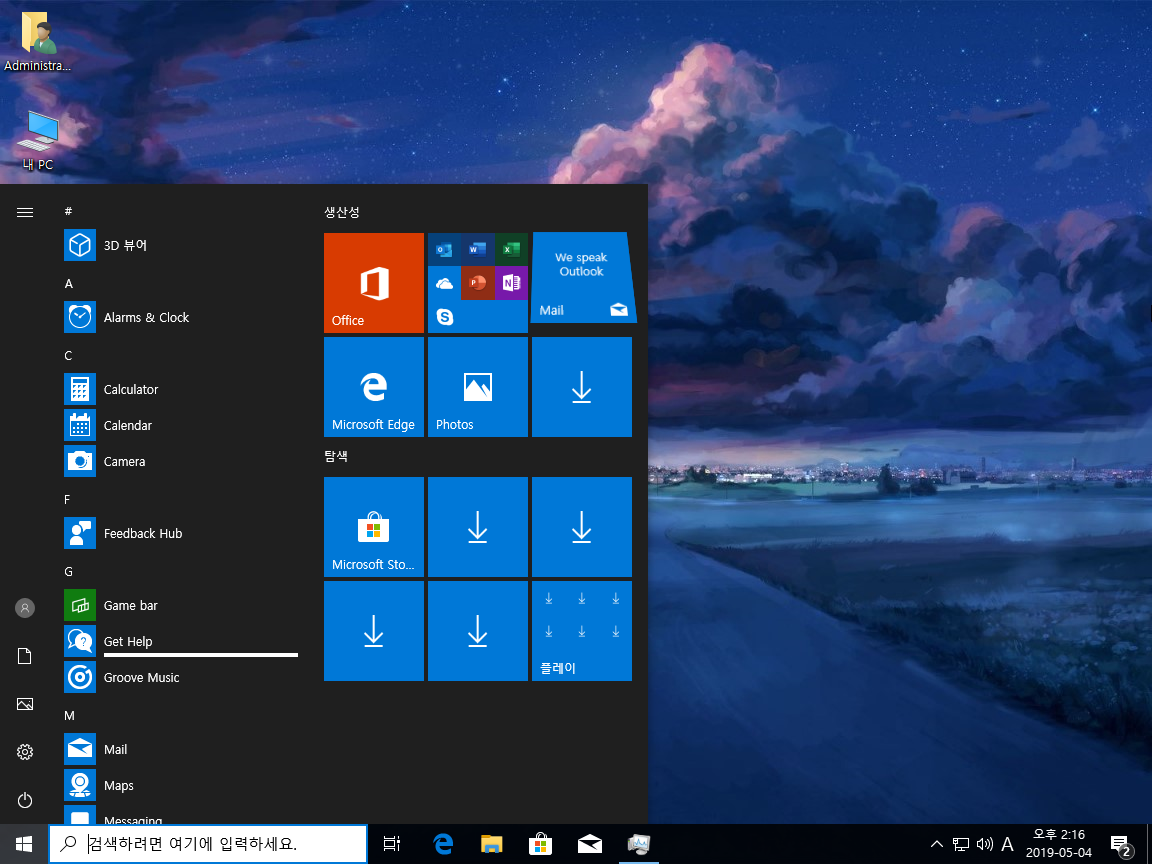Viewport: 1152px width, 864px height.
Task: Open Calendar from app list
Action: (x=181, y=425)
